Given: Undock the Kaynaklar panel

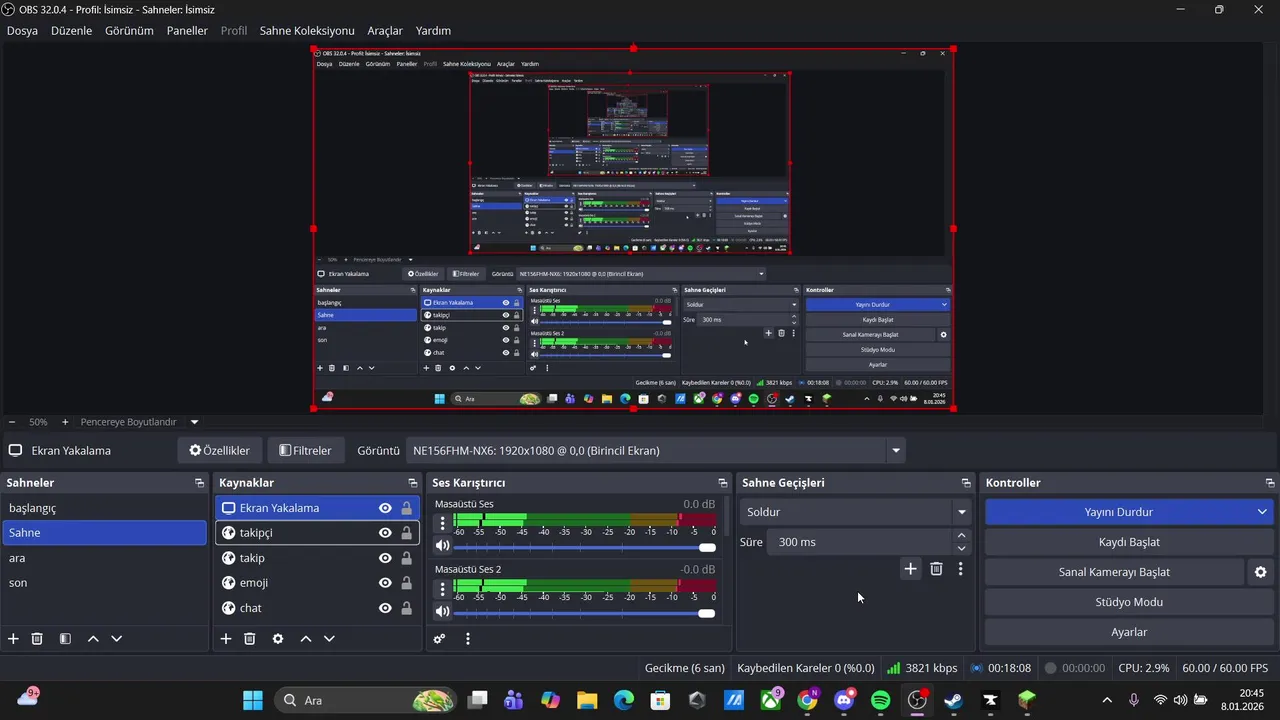Looking at the screenshot, I should click(x=412, y=483).
